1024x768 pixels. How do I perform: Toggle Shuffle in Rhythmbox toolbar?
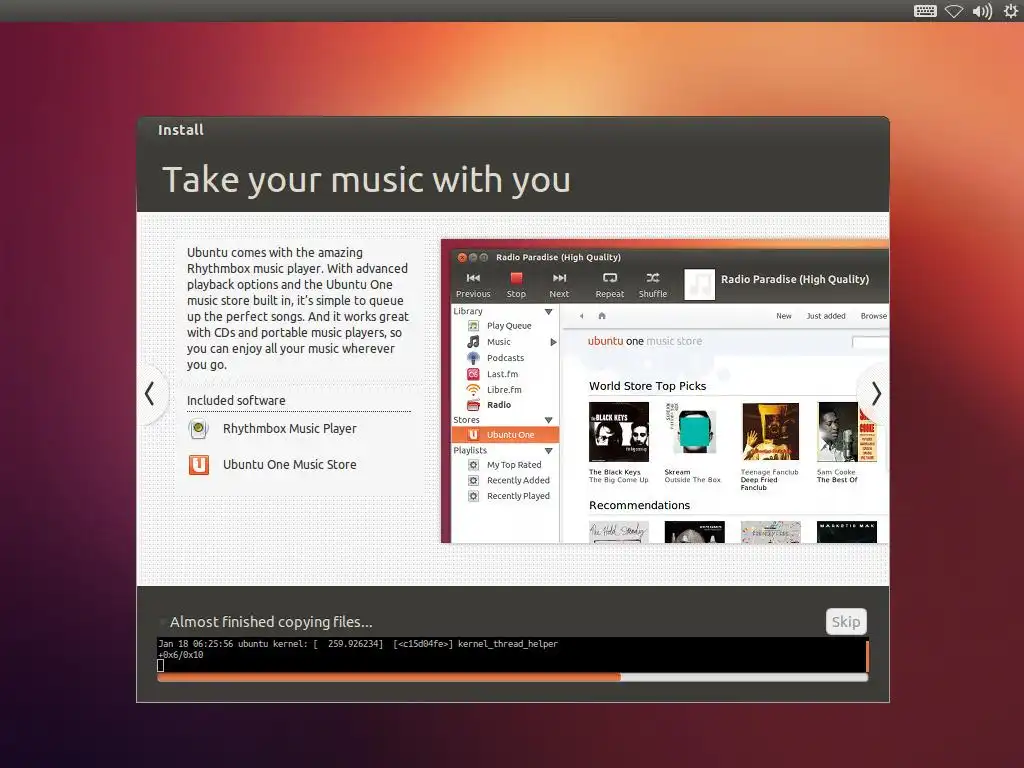[652, 285]
